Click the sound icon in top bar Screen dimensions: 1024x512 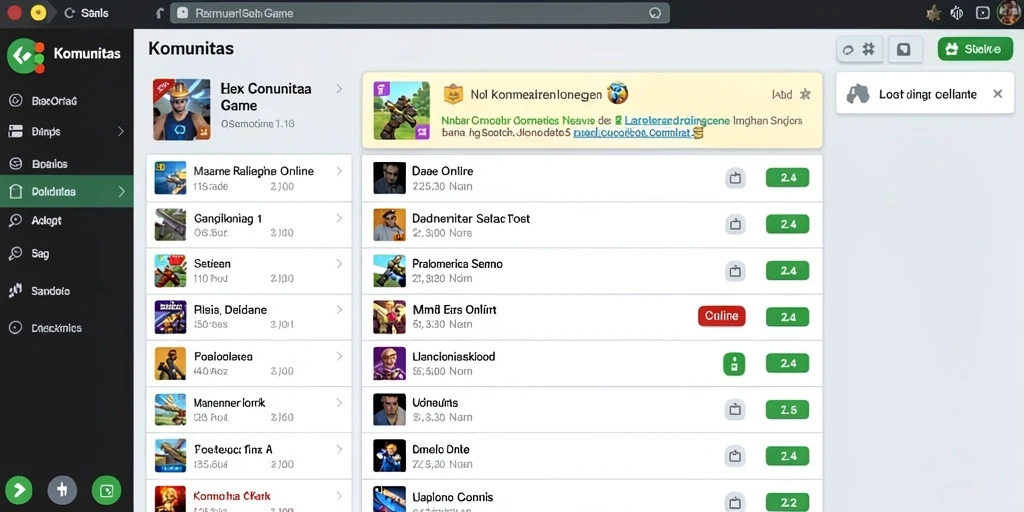(x=957, y=13)
